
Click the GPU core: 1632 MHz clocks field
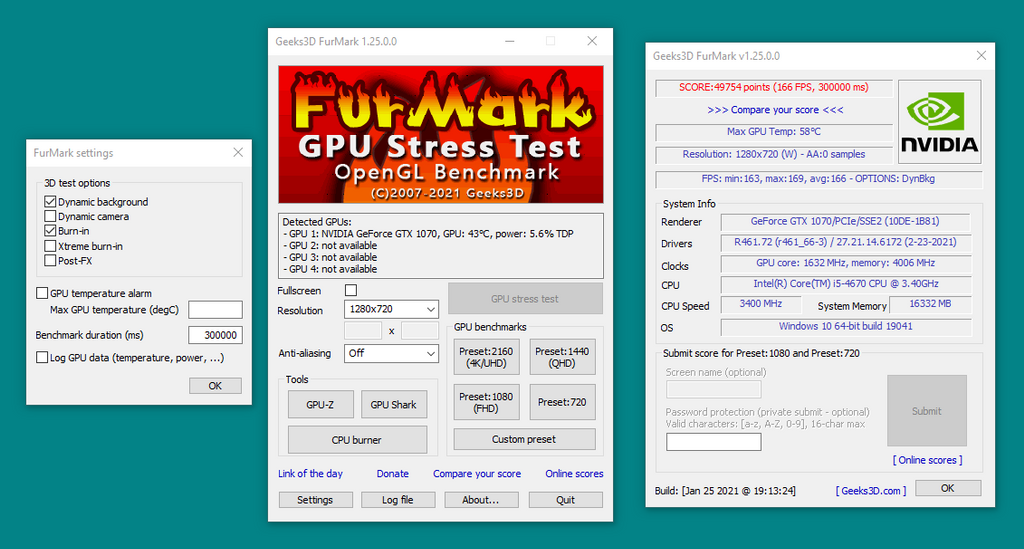coord(845,263)
